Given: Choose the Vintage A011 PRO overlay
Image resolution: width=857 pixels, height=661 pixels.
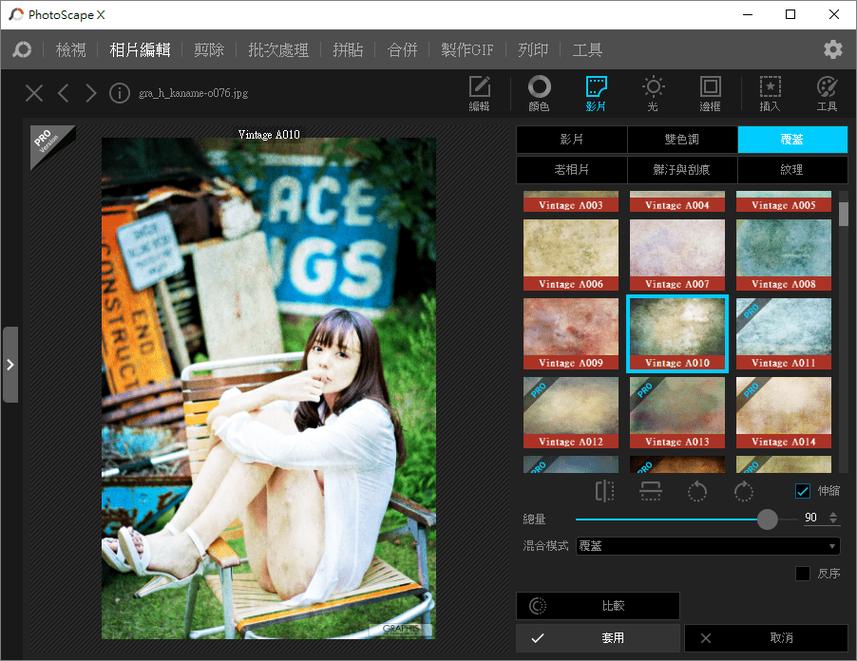Looking at the screenshot, I should (784, 334).
